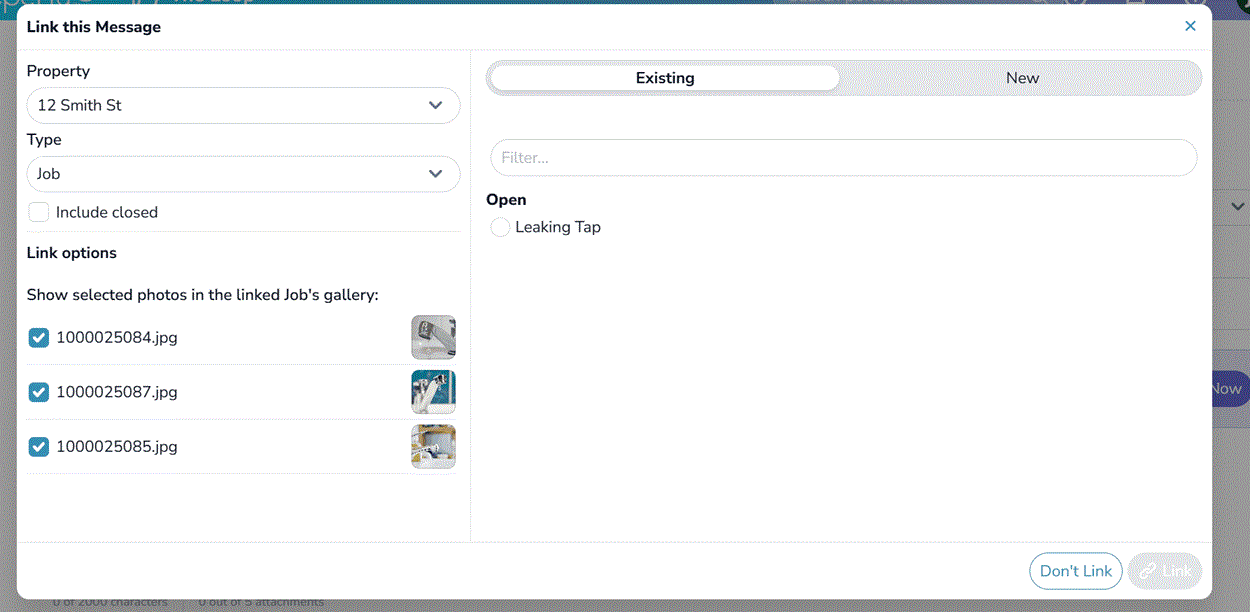Click the chevron on the Property dropdown

coord(436,105)
